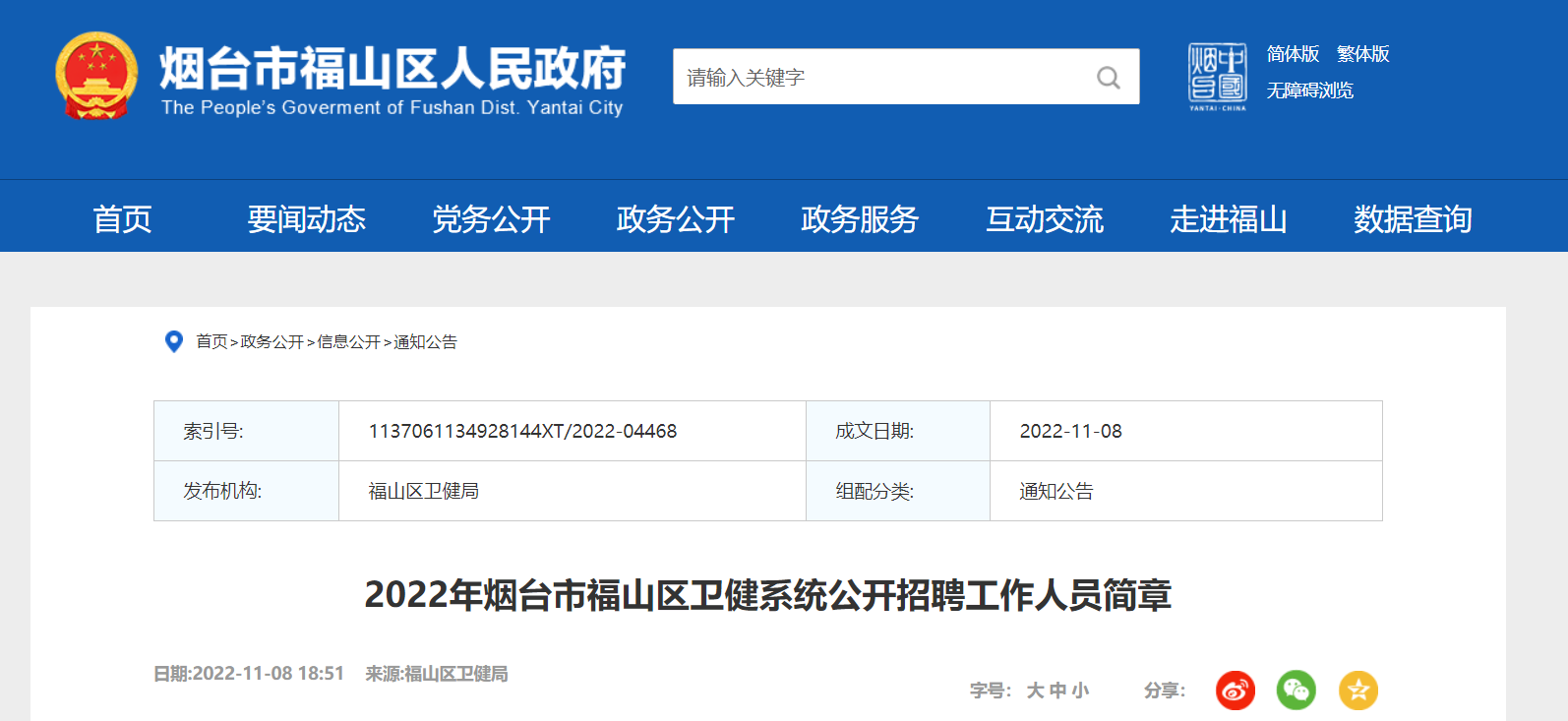Select index number 1137061134928144XT/2022-04468

[x=522, y=431]
